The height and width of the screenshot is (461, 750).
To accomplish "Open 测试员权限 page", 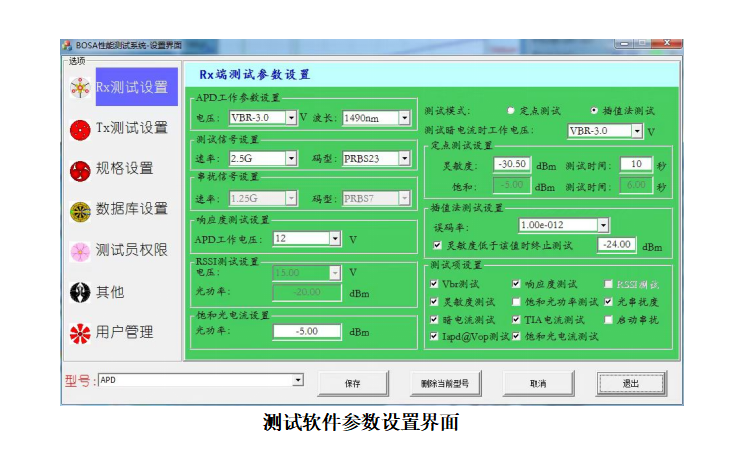I will 132,250.
